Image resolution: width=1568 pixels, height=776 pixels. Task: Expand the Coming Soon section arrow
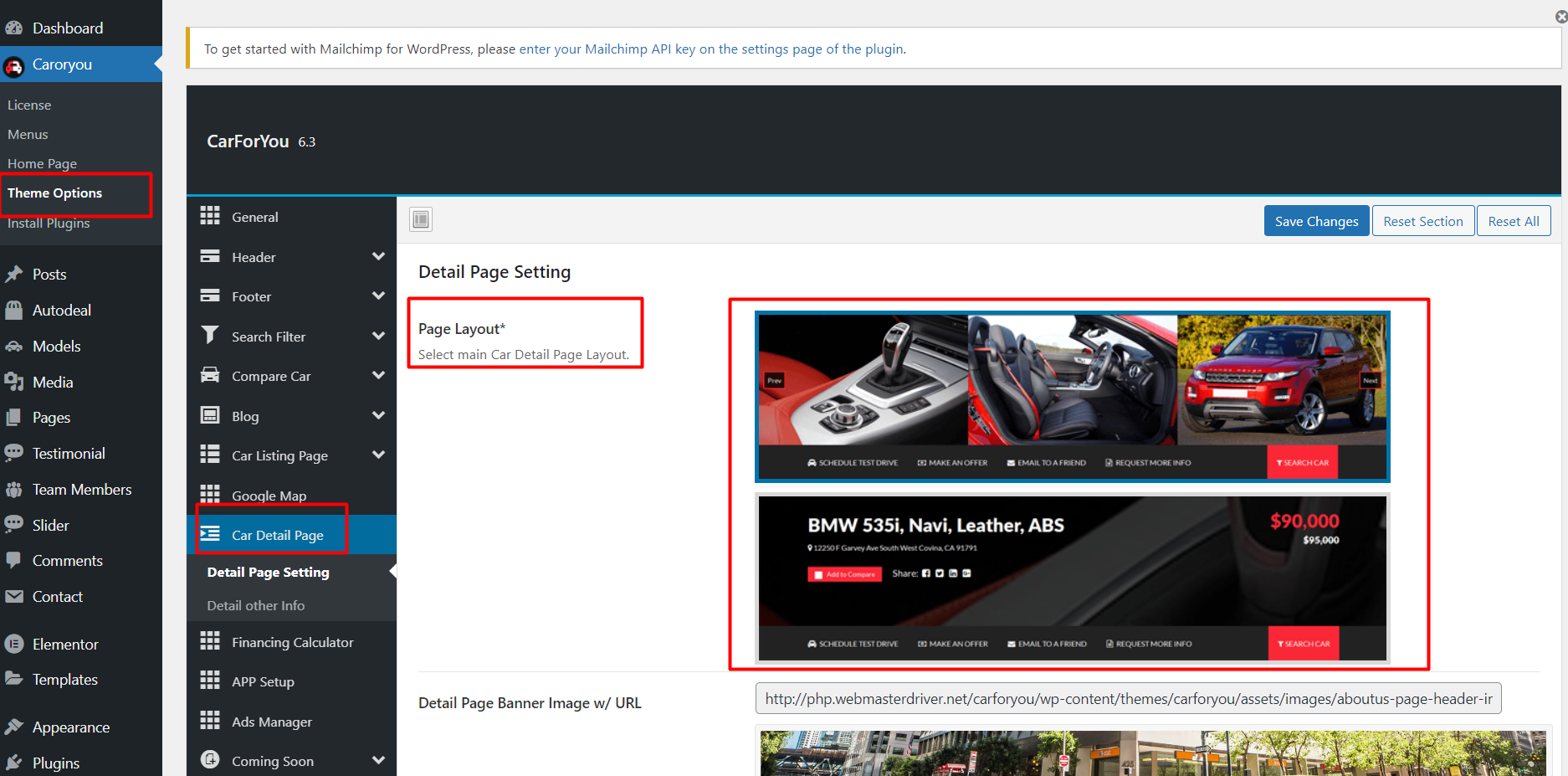coord(378,760)
